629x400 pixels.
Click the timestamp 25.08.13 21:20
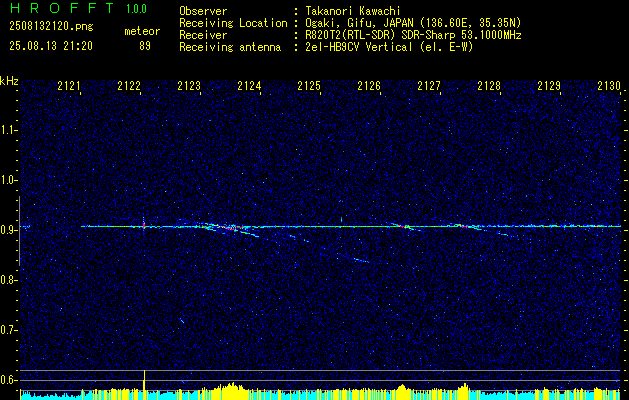click(x=51, y=46)
